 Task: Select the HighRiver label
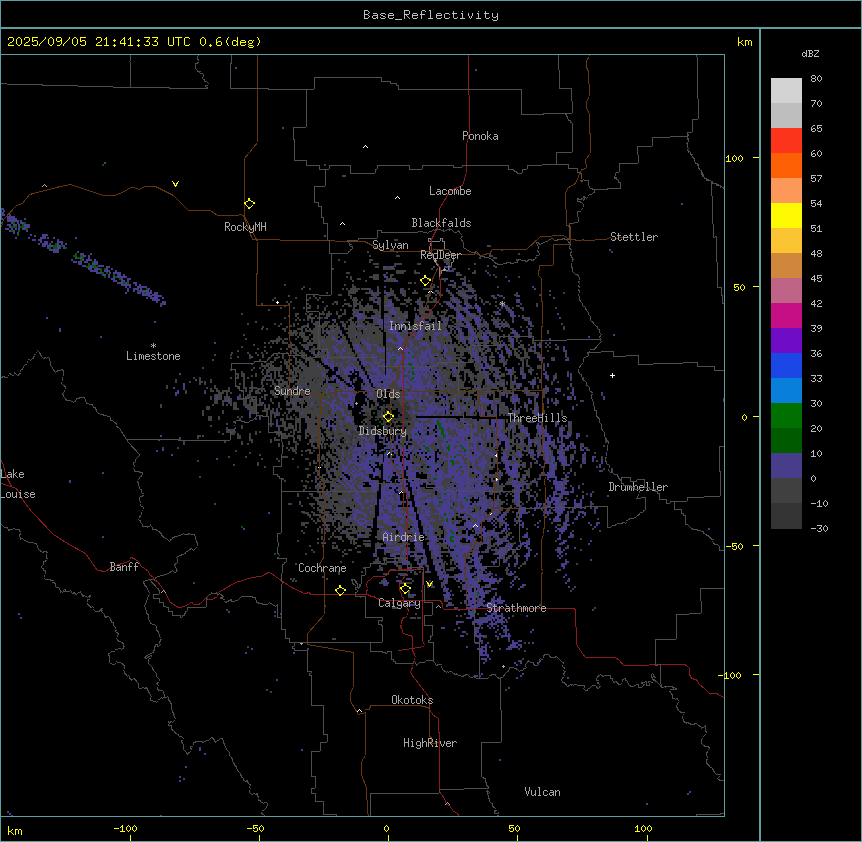coord(430,743)
